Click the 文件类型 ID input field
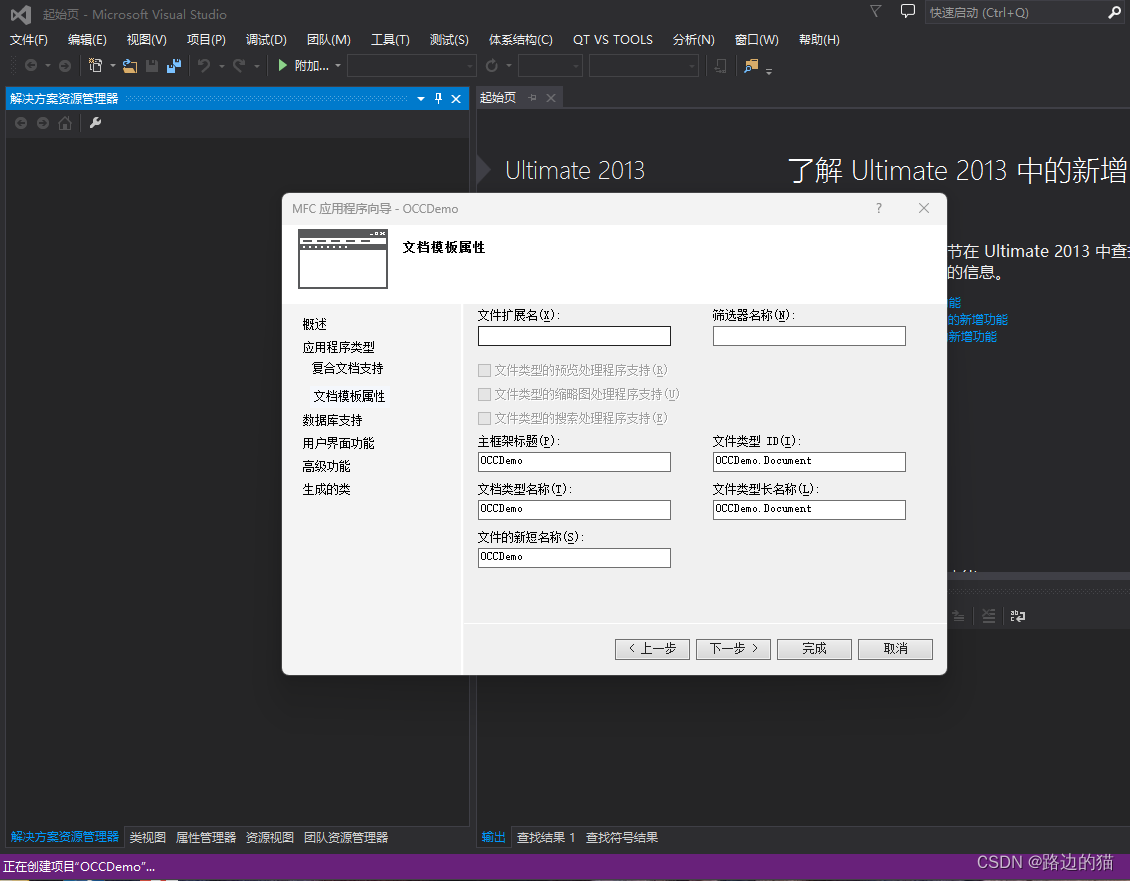Image resolution: width=1130 pixels, height=881 pixels. 809,461
